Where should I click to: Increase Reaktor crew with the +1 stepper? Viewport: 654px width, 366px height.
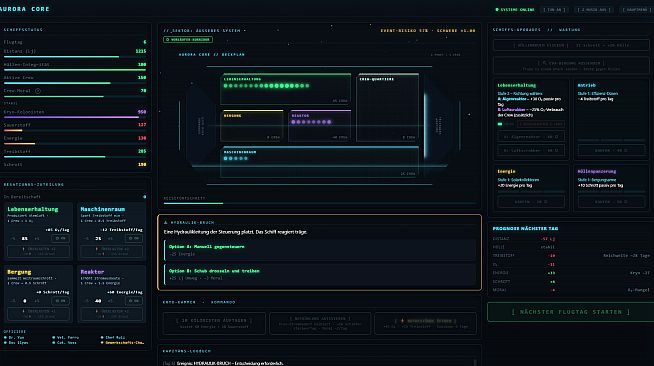pos(110,301)
